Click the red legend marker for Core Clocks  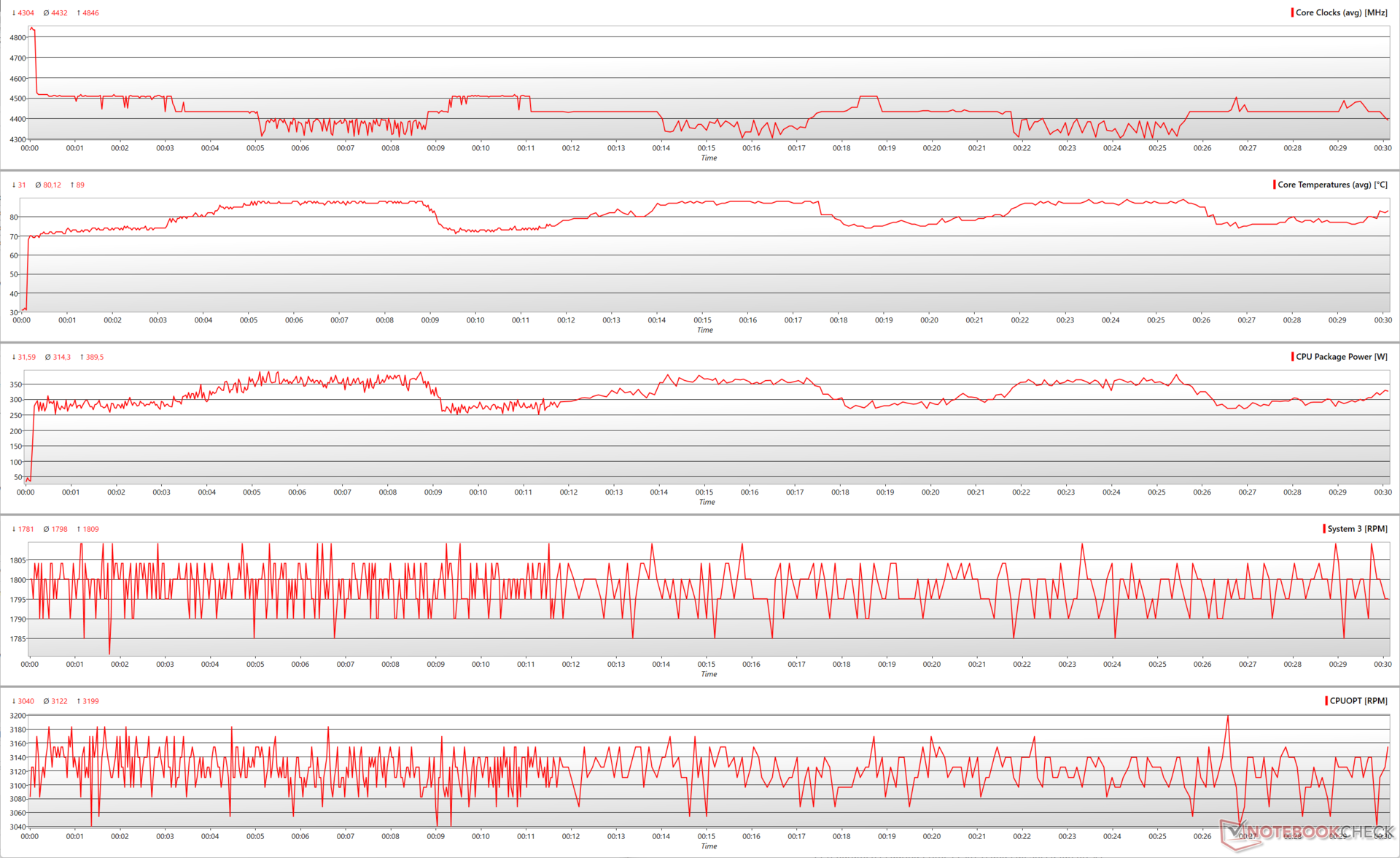[1292, 12]
